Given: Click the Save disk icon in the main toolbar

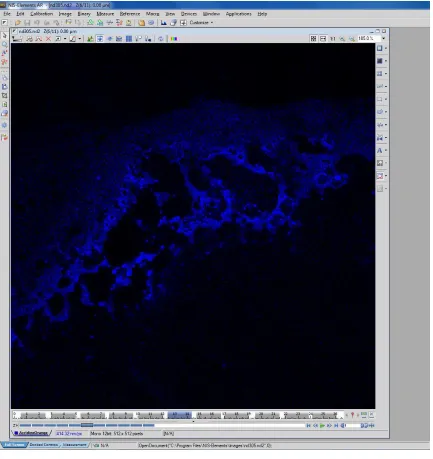Looking at the screenshot, I should [x=27, y=23].
